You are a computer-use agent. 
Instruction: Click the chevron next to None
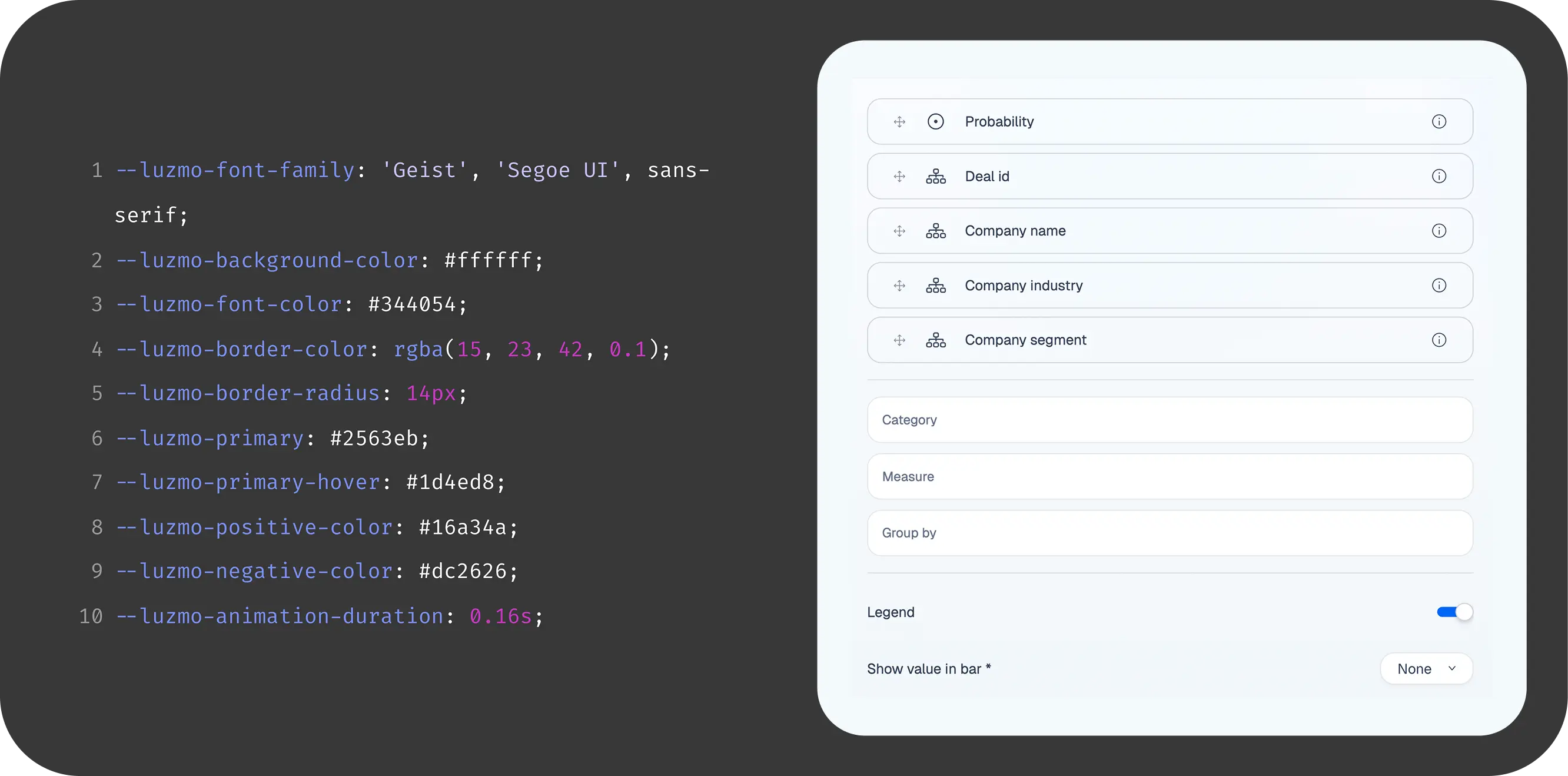click(1451, 669)
